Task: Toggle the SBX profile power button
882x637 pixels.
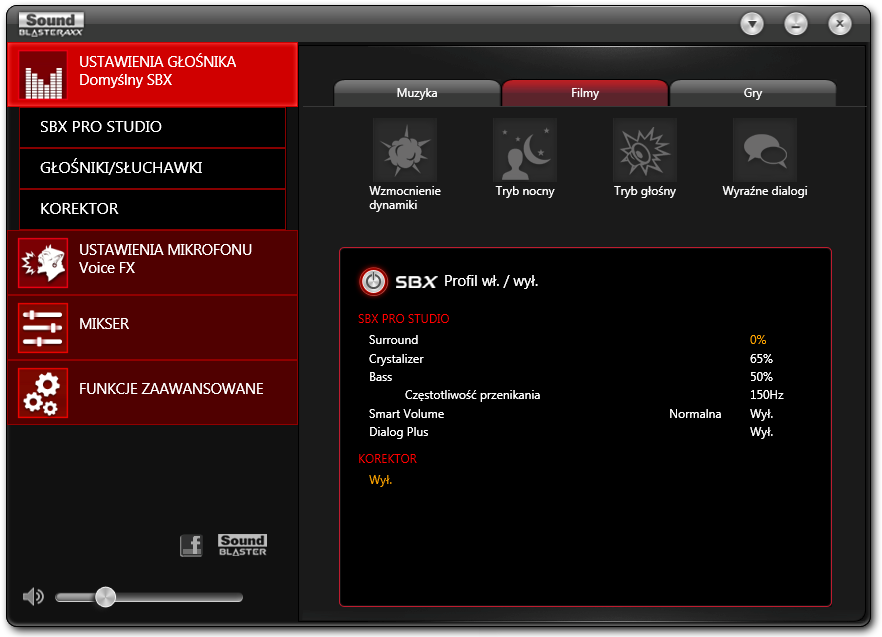Action: tap(374, 281)
